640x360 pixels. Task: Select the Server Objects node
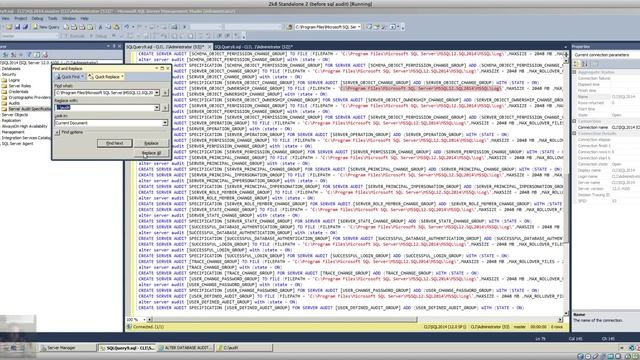[15, 115]
